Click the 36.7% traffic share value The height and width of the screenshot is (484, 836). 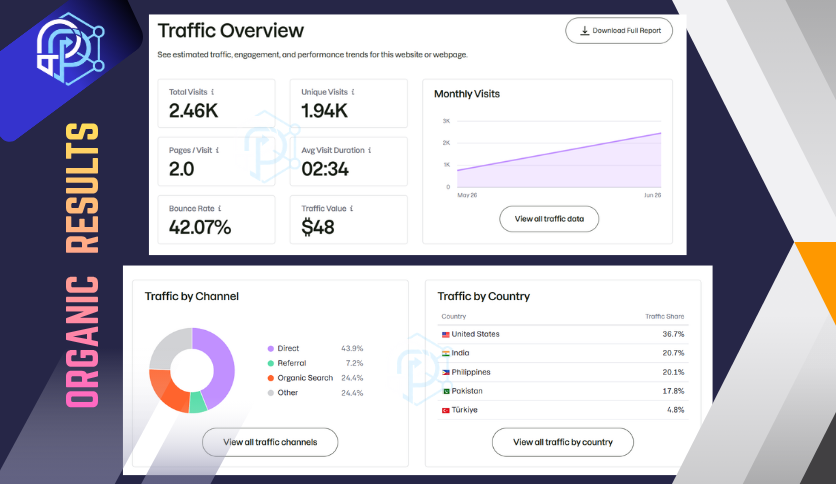tap(673, 334)
